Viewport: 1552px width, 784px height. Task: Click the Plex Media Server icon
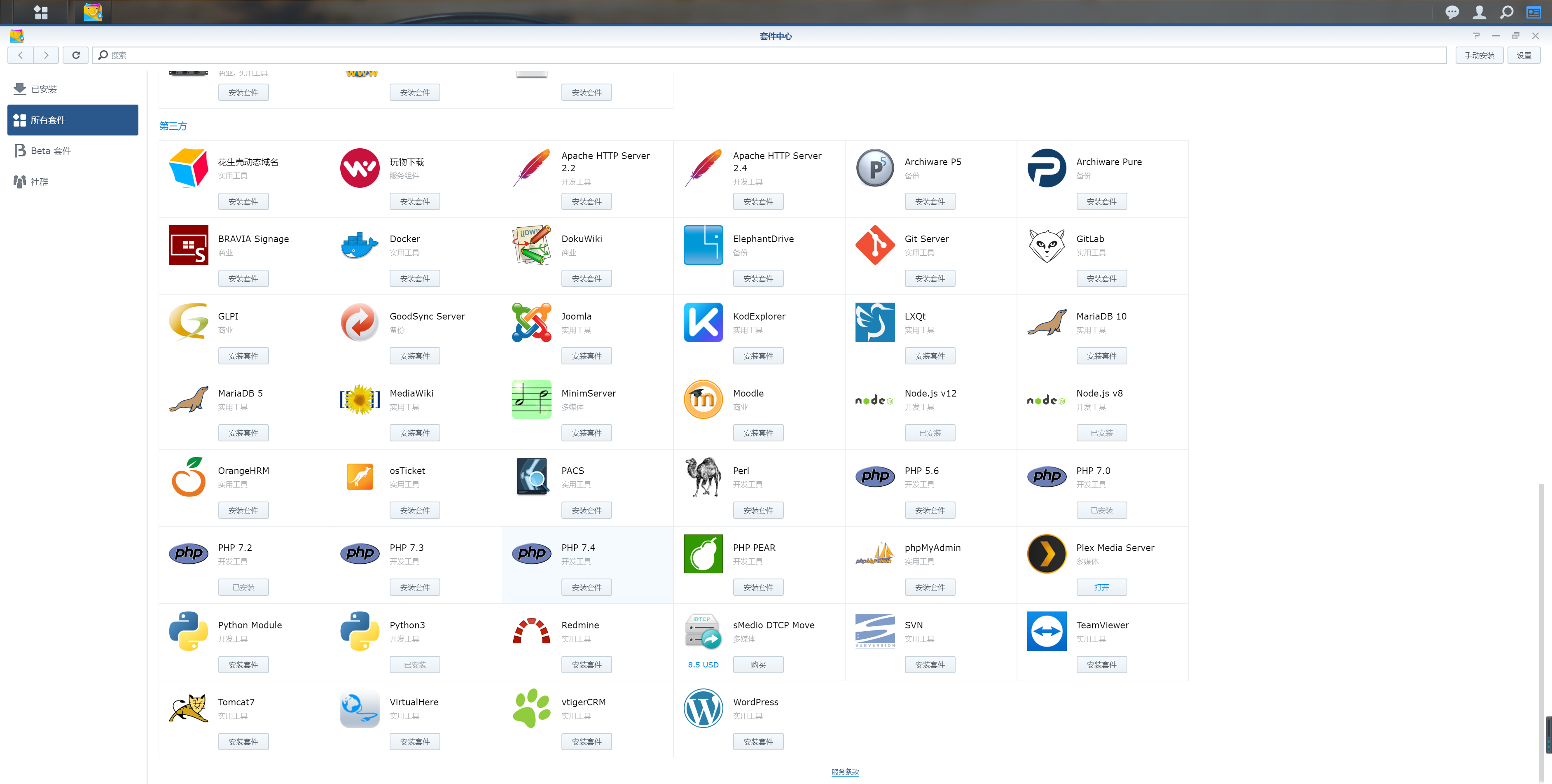click(1047, 553)
